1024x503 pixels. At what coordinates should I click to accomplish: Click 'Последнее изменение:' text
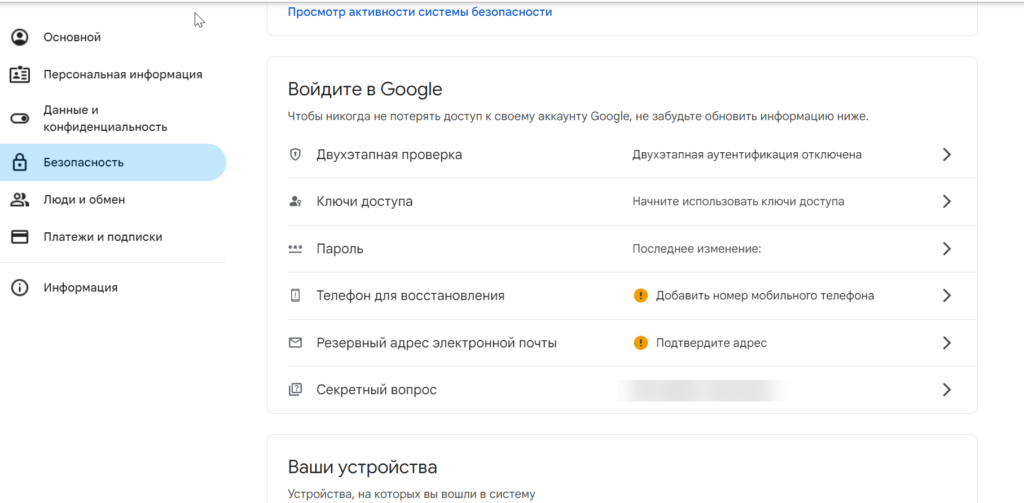coord(697,249)
